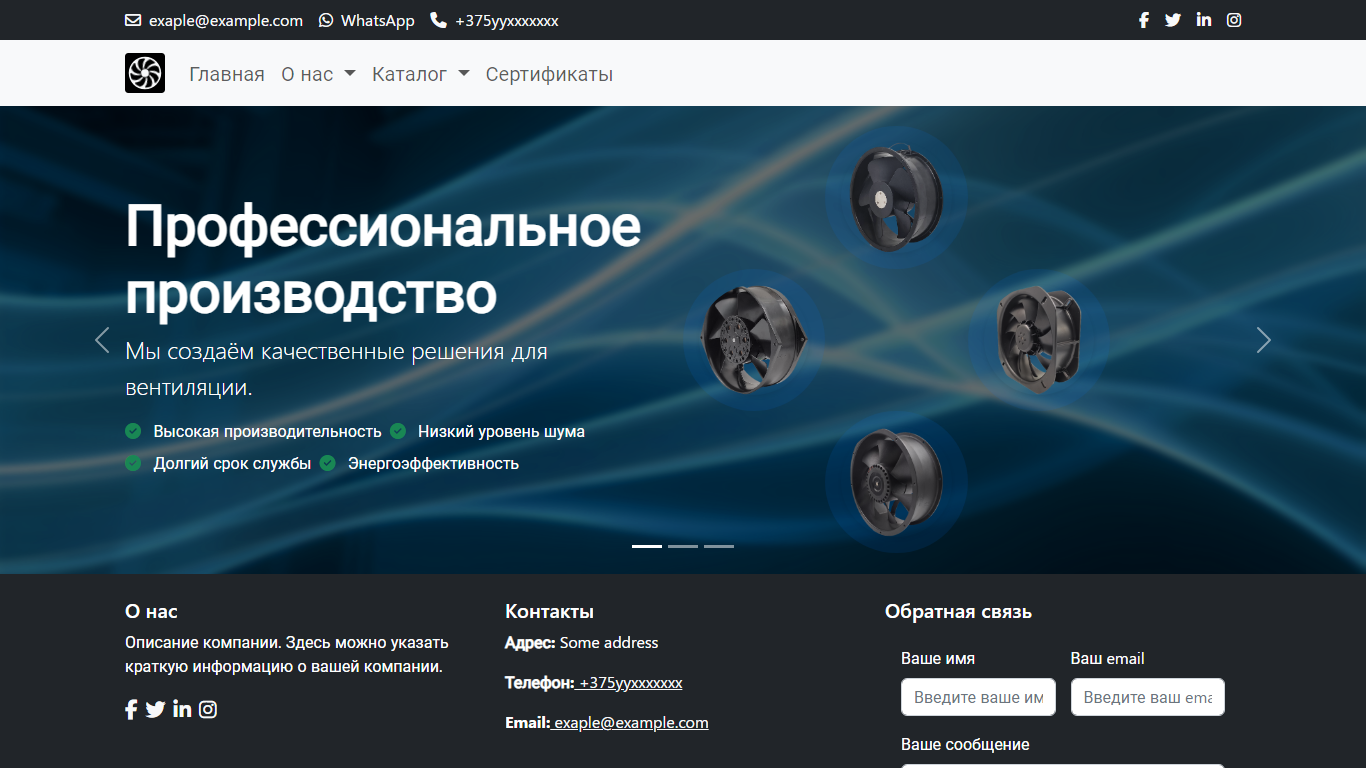Click the footer Facebook icon under О нас
The width and height of the screenshot is (1366, 768).
(x=131, y=710)
